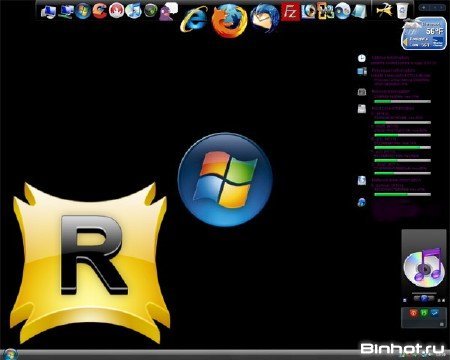Open the iTunes dock icon
This screenshot has height=360, width=450.
[133, 11]
